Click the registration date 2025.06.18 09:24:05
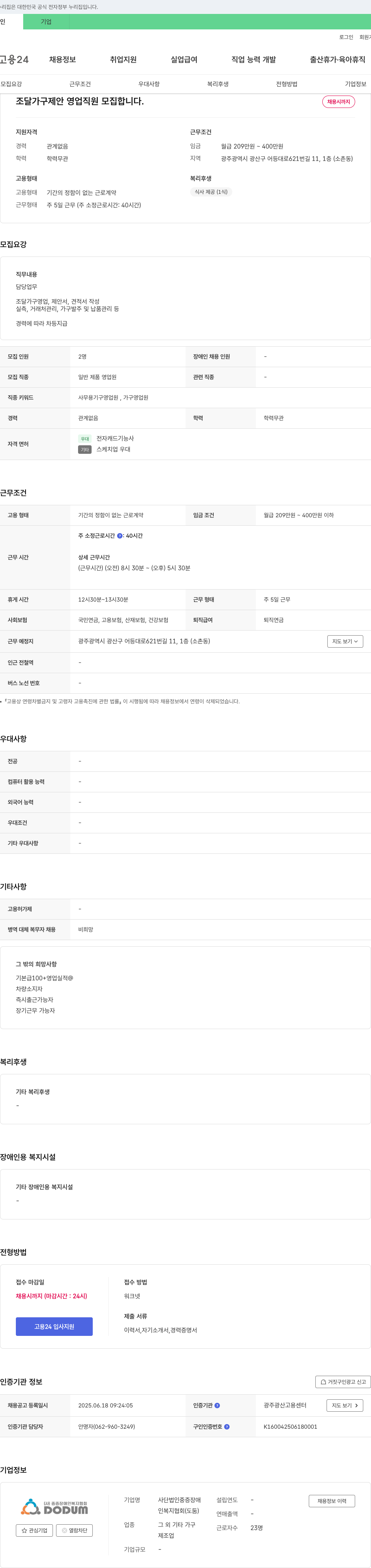Screen dimensions: 371x1568 (x=105, y=1406)
